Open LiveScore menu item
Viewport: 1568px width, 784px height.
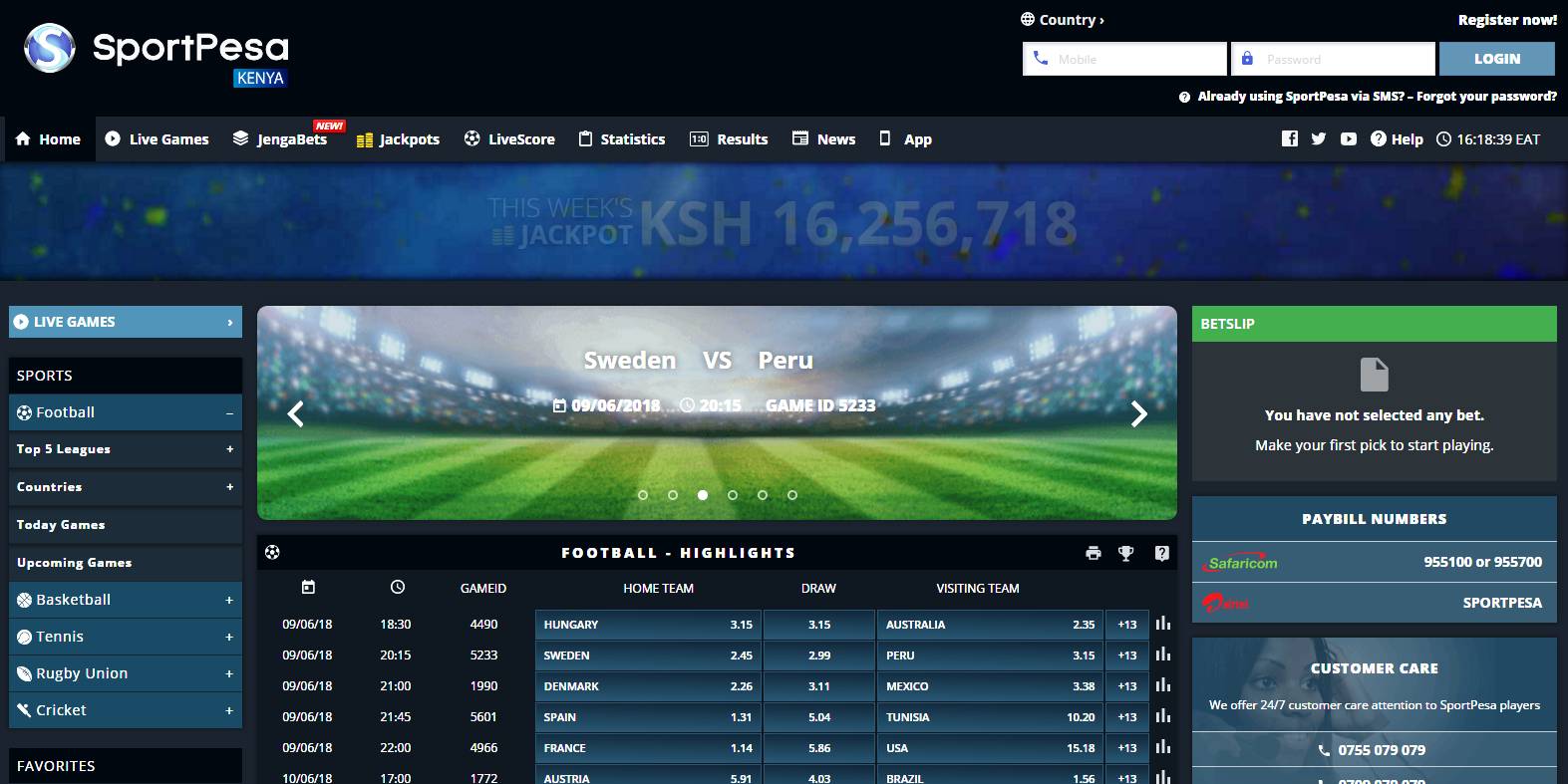[509, 139]
